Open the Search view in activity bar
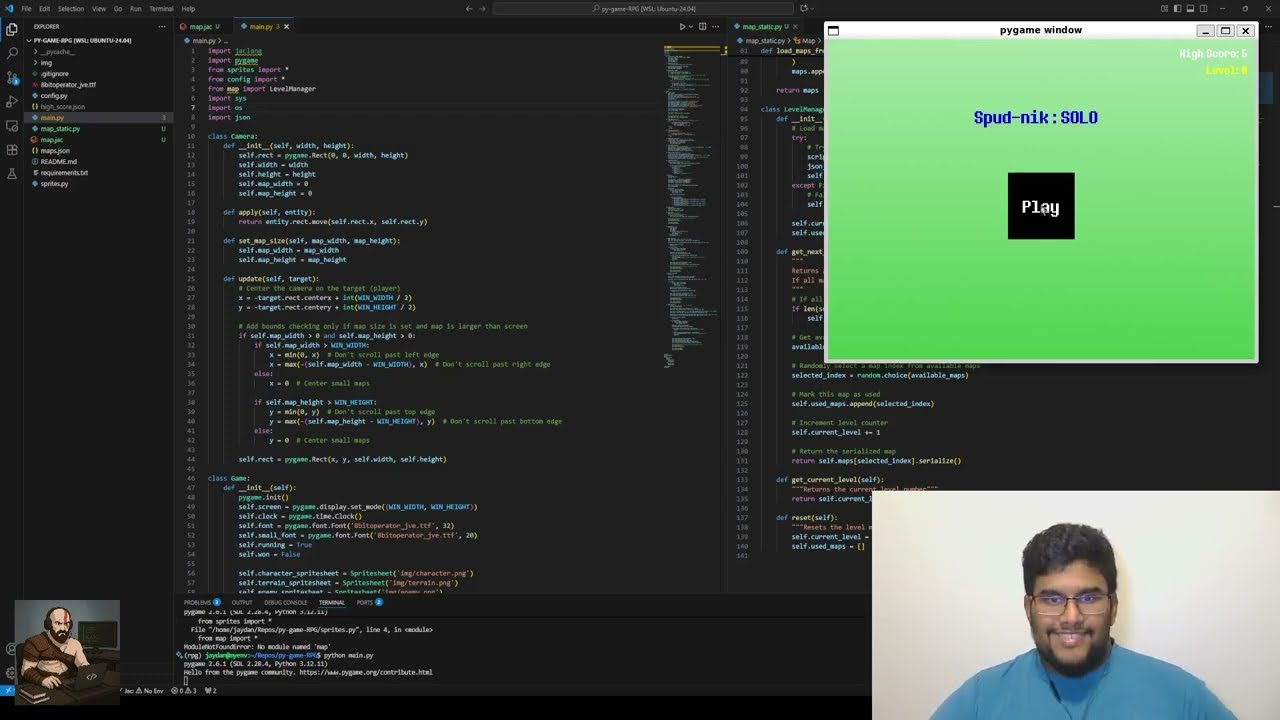Viewport: 1280px width, 720px height. [11, 53]
